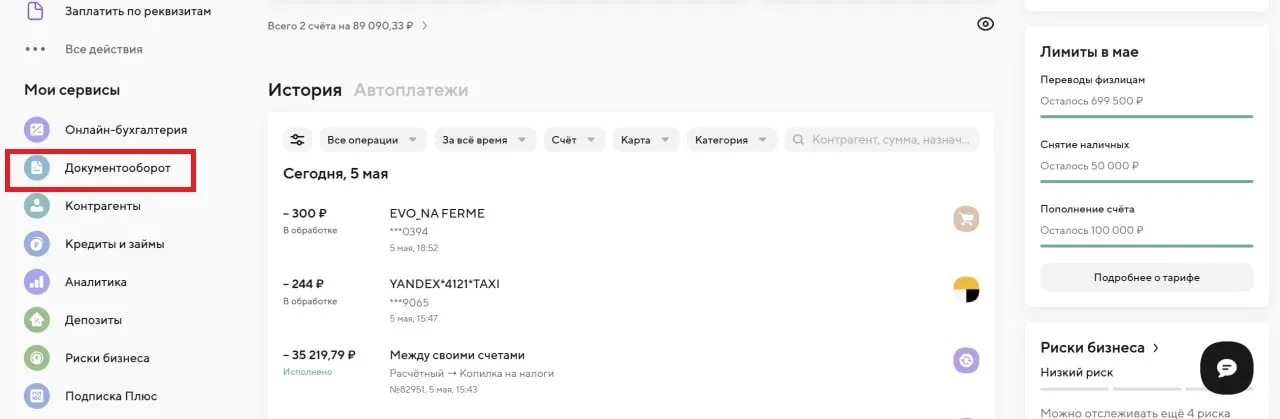Open the Контрагенты person icon
Screen dimensions: 1280x419
37,206
